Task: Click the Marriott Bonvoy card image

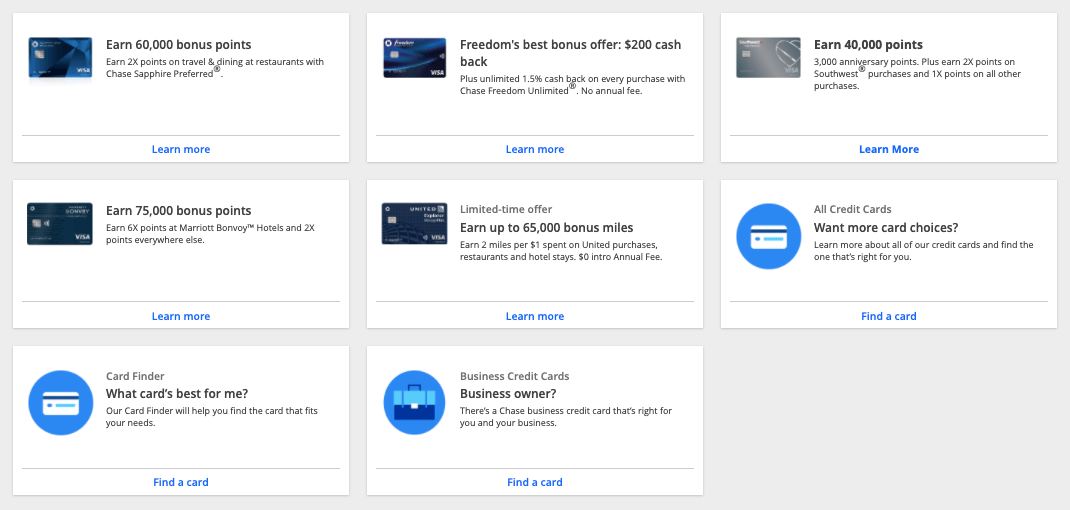Action: (59, 224)
